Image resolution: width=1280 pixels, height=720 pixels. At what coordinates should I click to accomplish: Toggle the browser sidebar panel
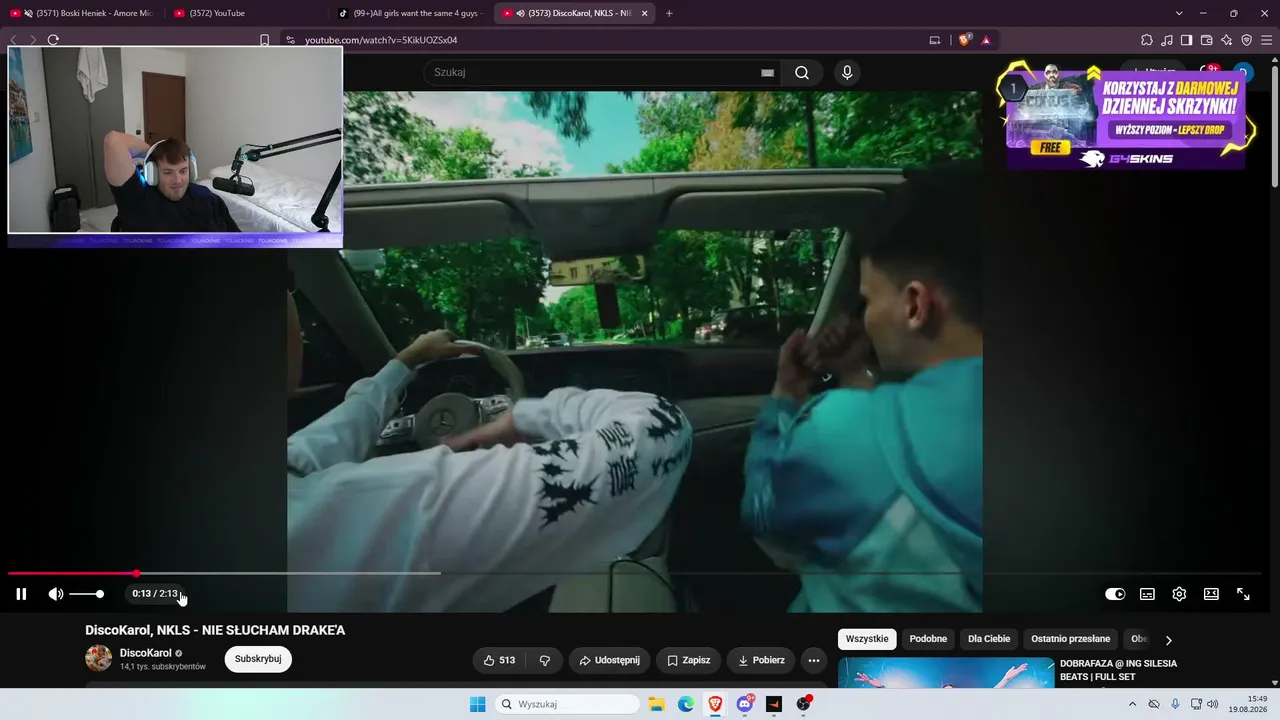pyautogui.click(x=1186, y=40)
